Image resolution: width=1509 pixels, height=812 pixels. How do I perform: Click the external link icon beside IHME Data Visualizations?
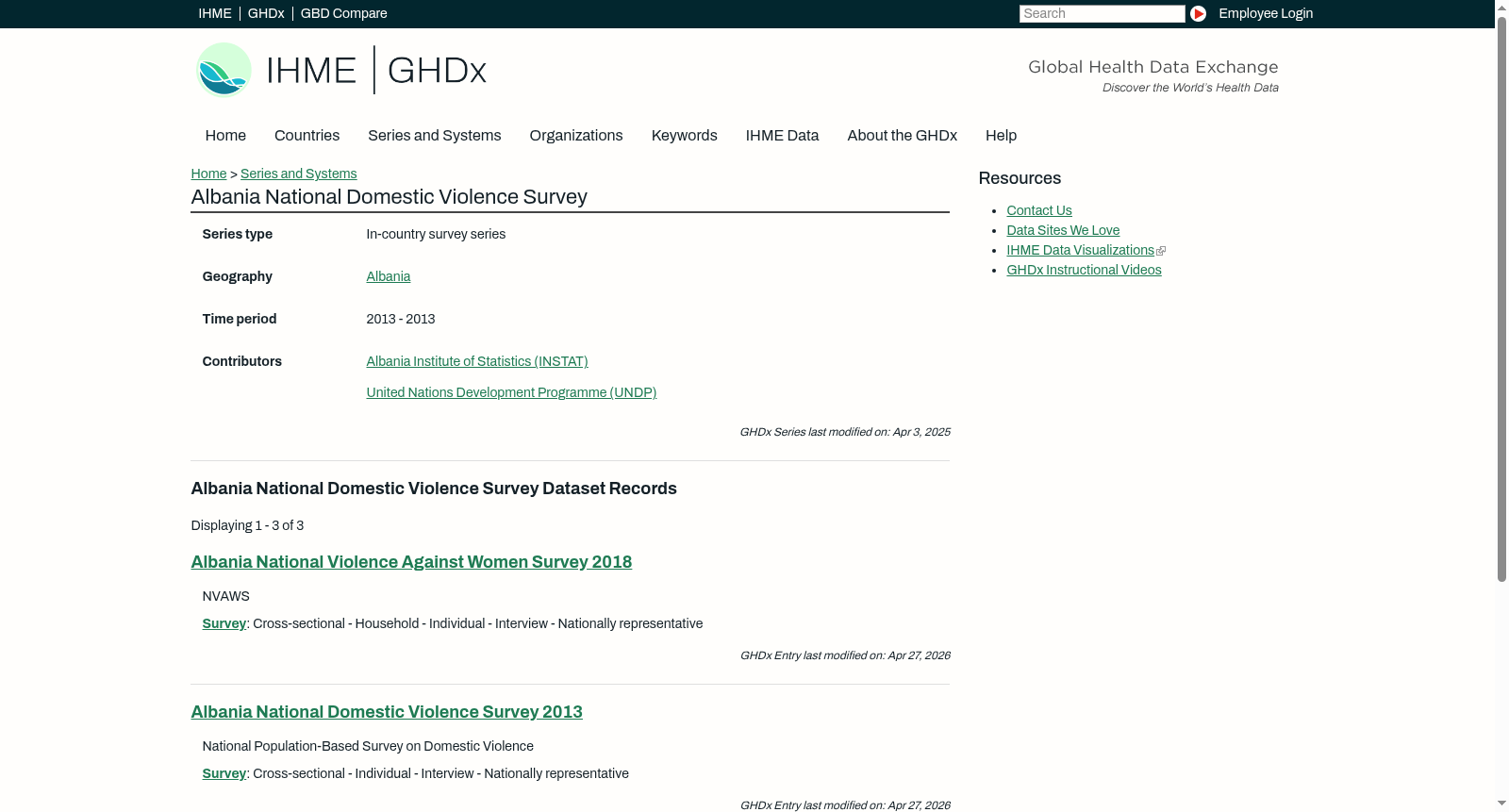click(1161, 251)
